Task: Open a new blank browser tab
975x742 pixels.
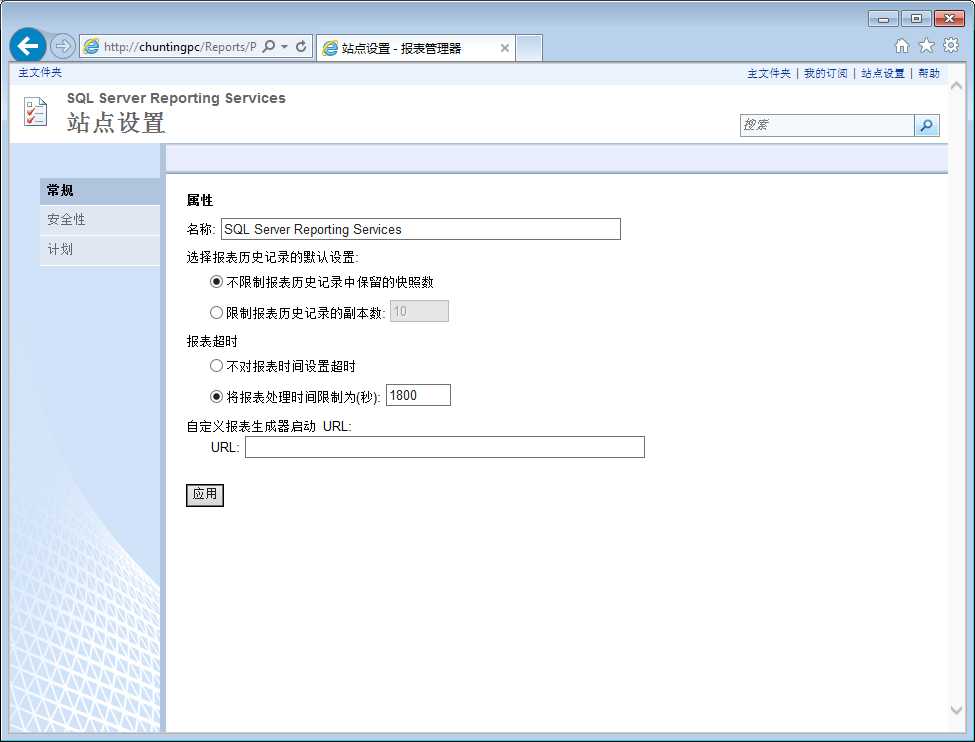Action: [x=529, y=48]
